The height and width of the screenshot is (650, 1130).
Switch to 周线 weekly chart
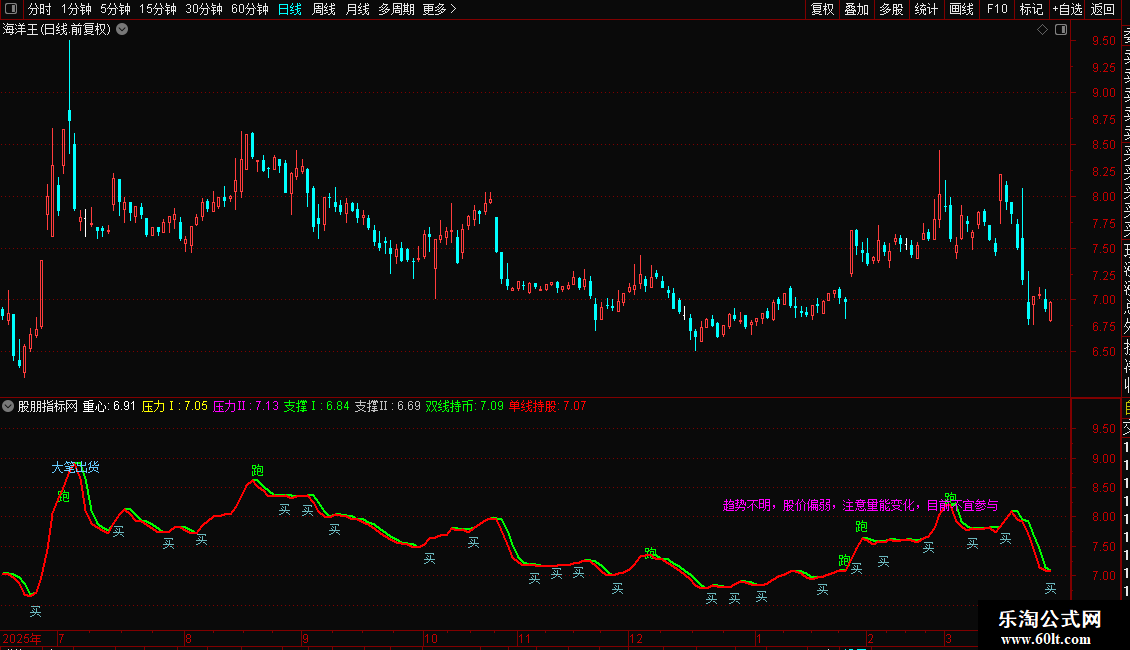coord(324,9)
